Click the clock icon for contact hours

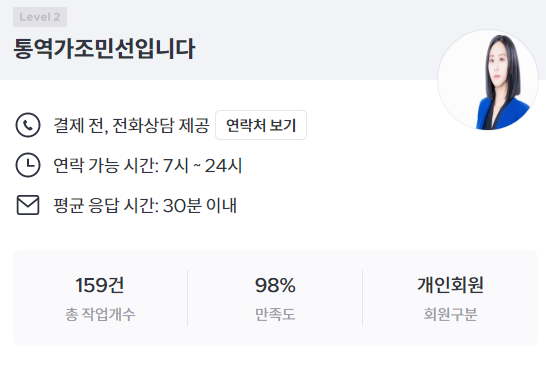28,165
